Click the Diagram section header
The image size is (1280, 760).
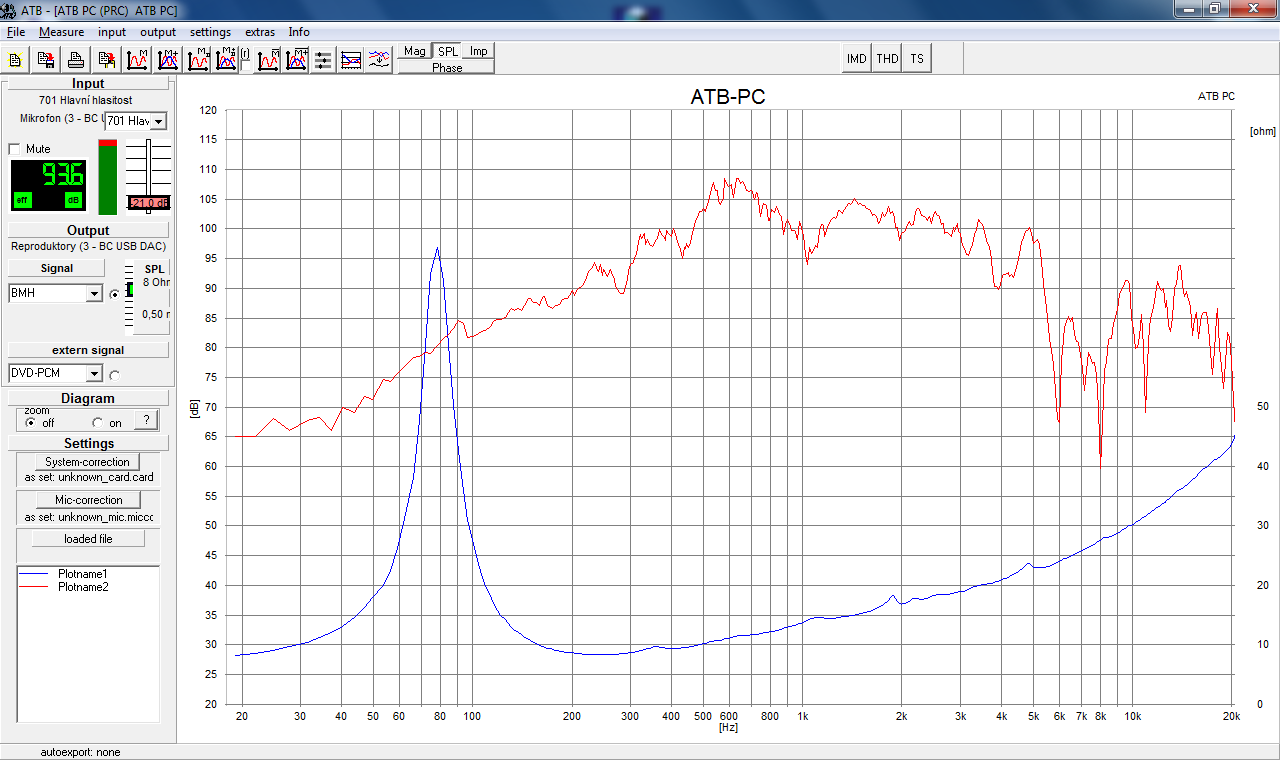(88, 398)
